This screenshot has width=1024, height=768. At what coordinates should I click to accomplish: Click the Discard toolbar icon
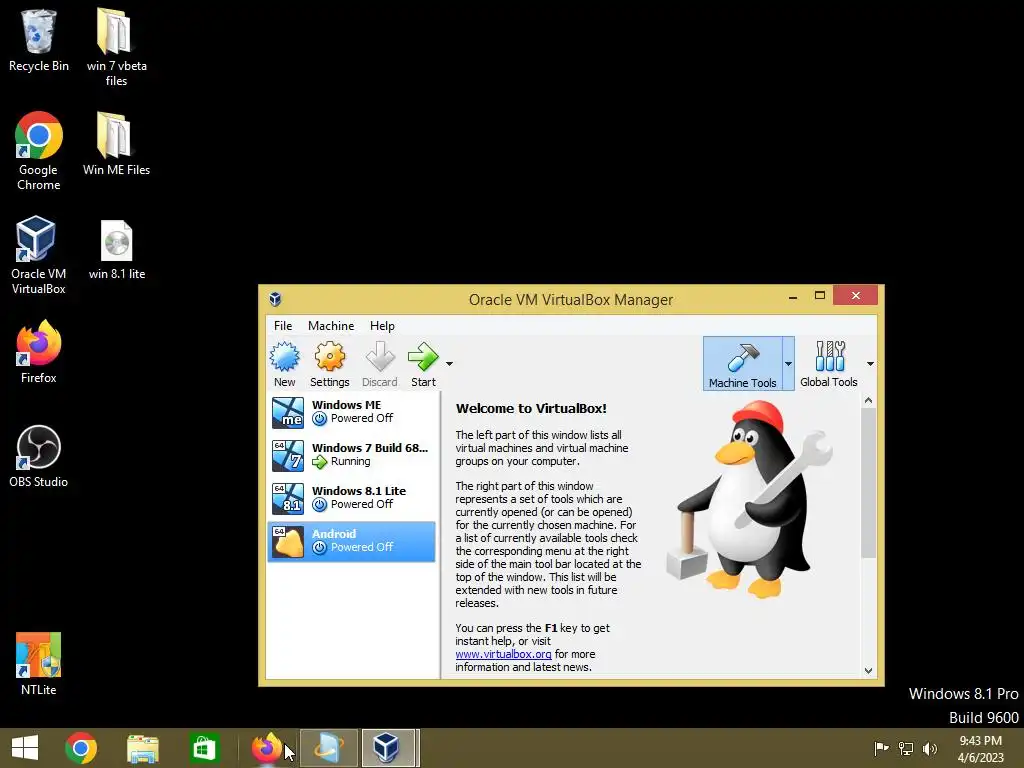click(379, 364)
